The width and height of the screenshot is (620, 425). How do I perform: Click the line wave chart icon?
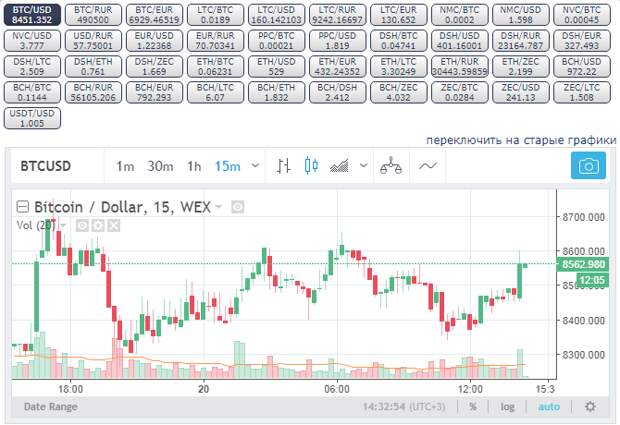[428, 166]
